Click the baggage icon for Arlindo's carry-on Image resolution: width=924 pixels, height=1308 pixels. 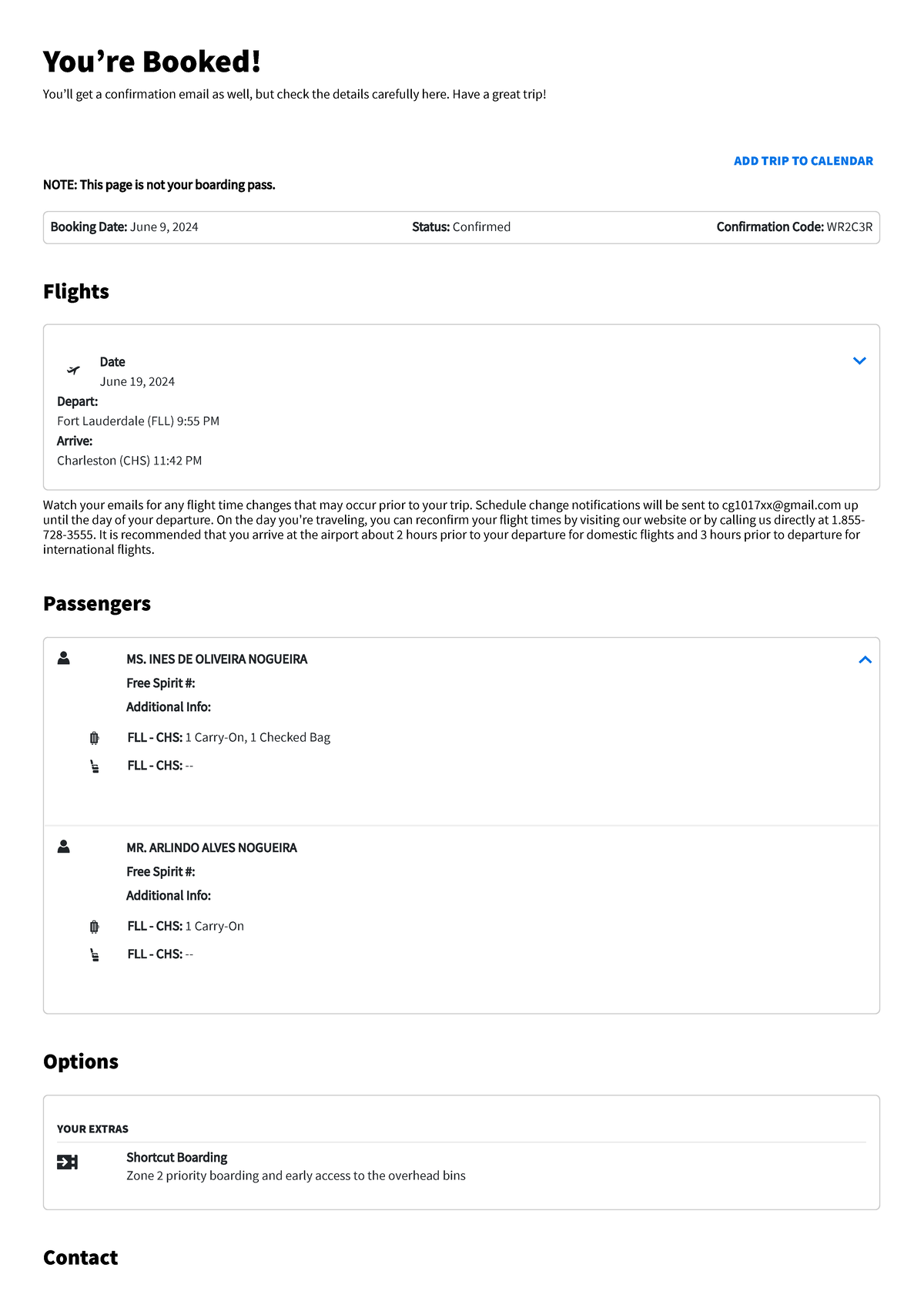pyautogui.click(x=94, y=926)
